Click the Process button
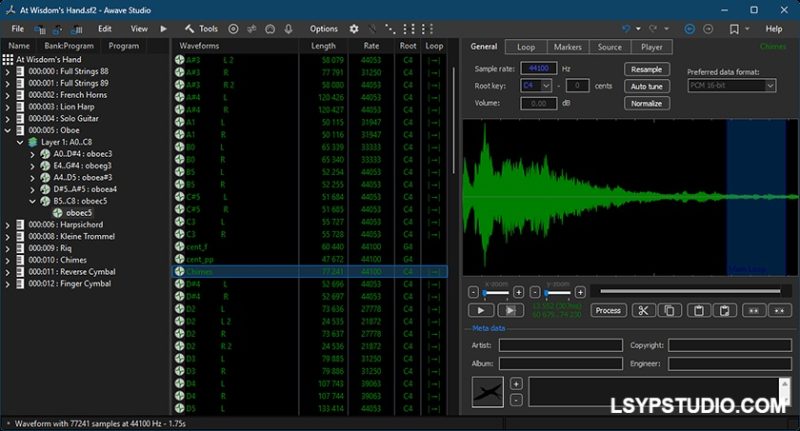Viewport: 800px width, 431px height. click(x=608, y=311)
